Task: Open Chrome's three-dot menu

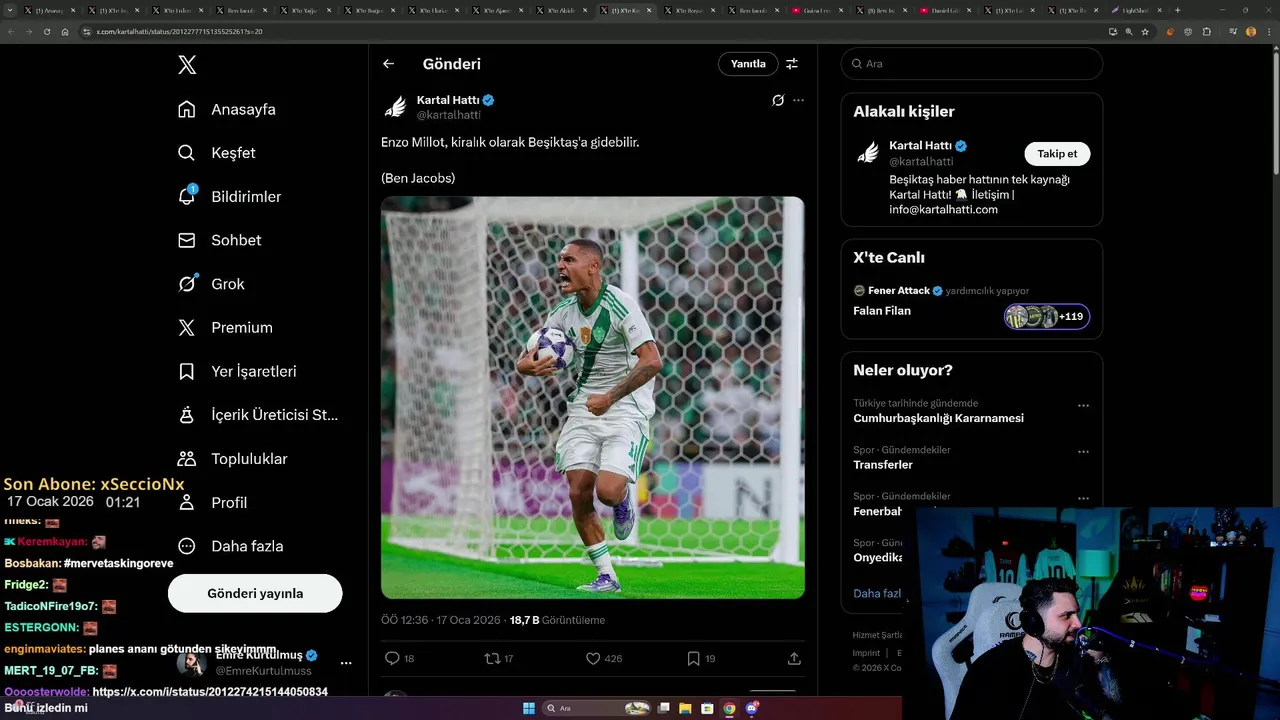Action: (1269, 31)
